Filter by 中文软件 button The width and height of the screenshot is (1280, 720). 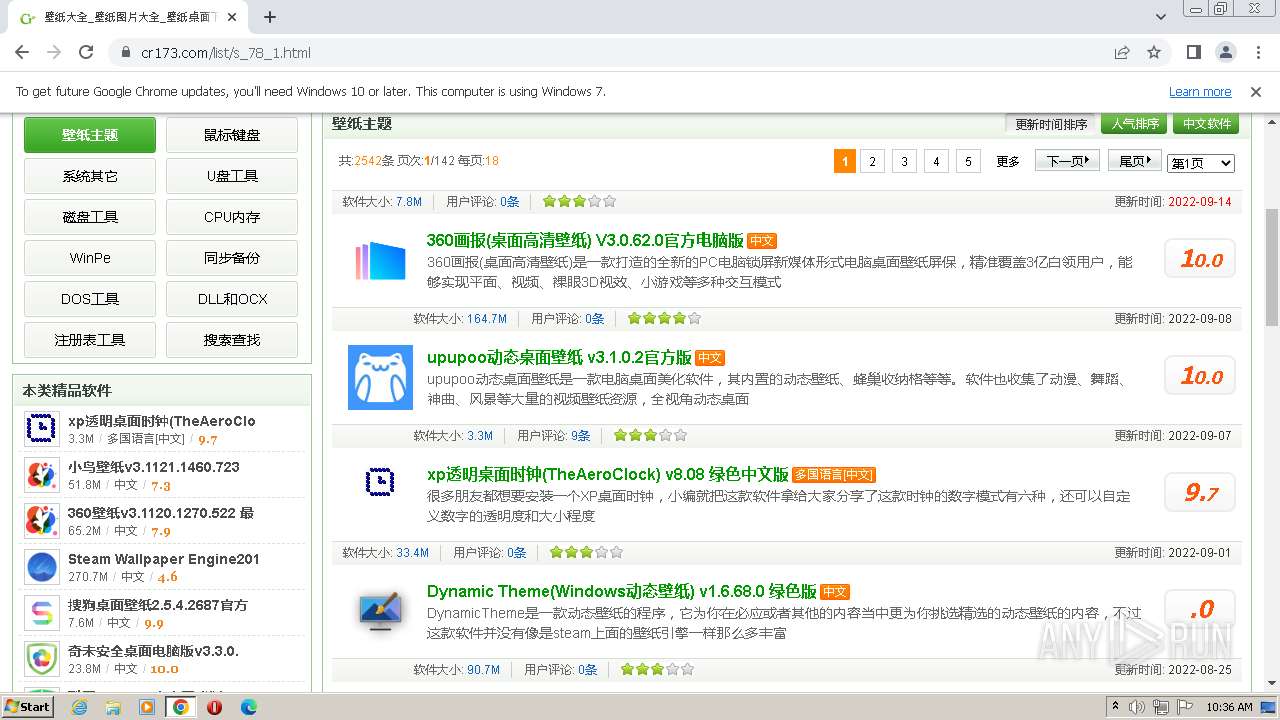point(1207,124)
